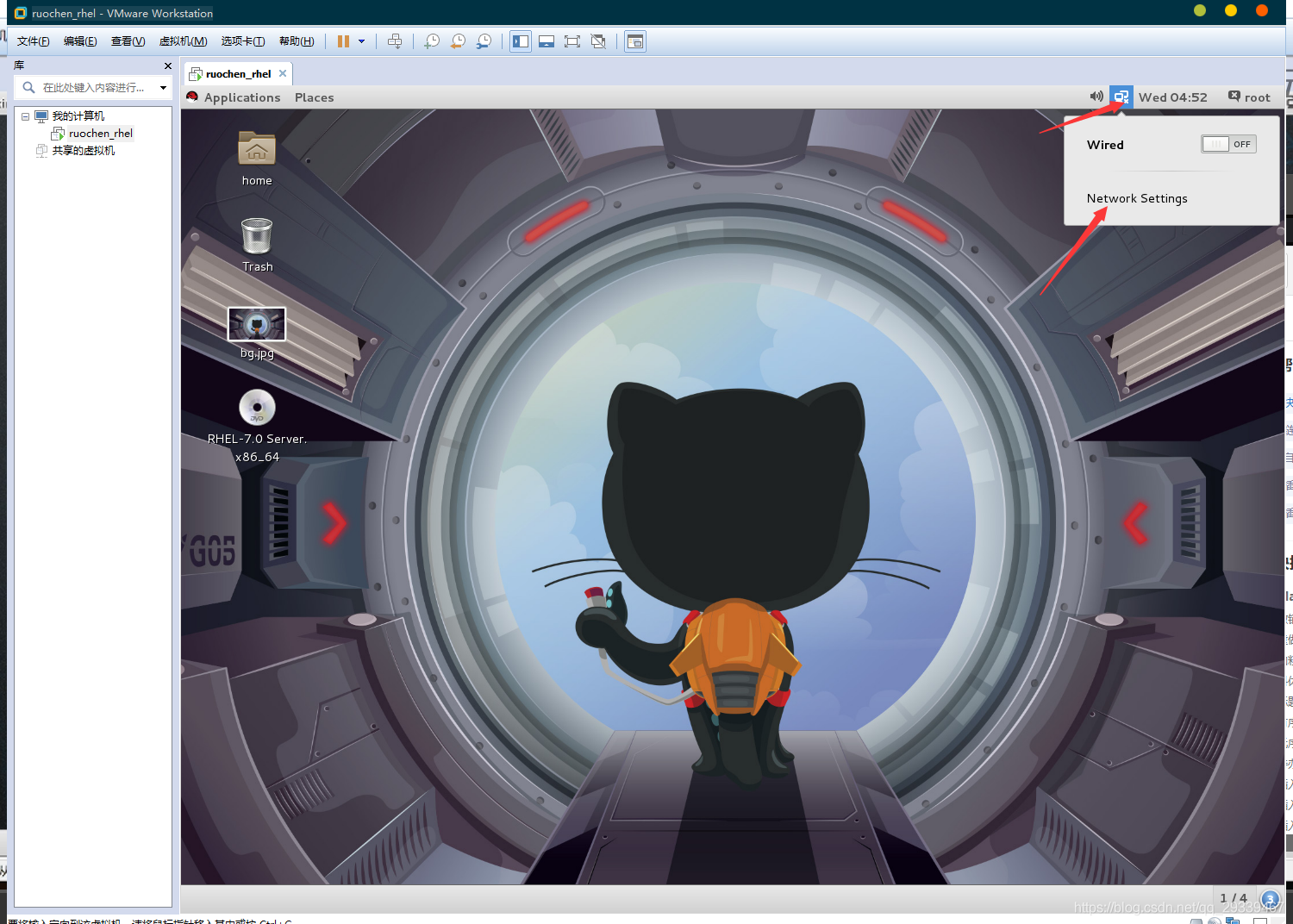
Task: Click the Red Hat logo icon
Action: 192,97
